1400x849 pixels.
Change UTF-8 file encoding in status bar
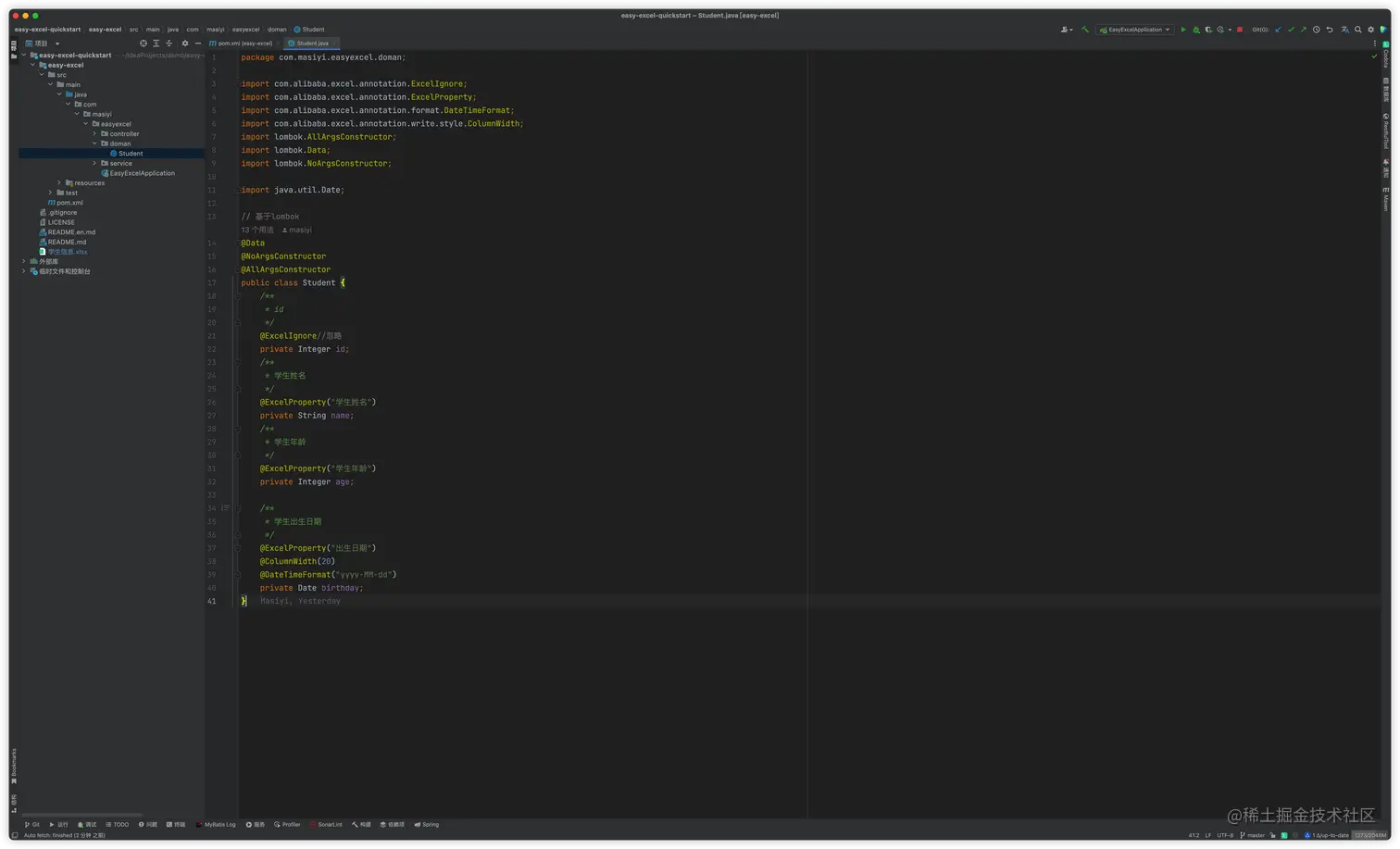point(1225,835)
